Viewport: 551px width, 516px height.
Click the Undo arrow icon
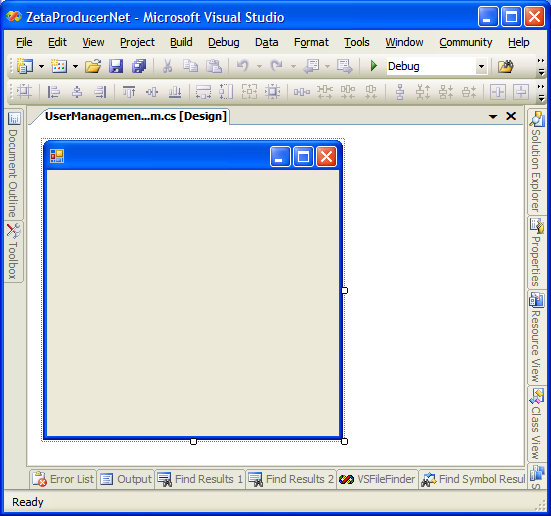point(243,66)
